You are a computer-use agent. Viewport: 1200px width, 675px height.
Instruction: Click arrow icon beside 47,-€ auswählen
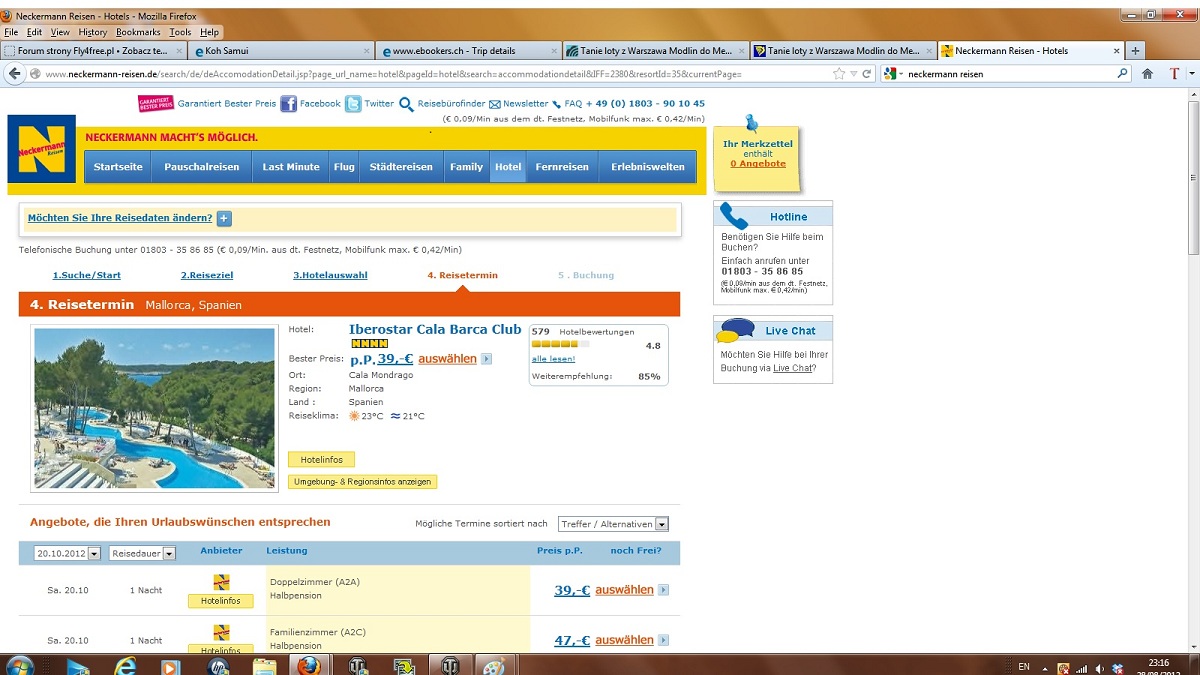[663, 640]
